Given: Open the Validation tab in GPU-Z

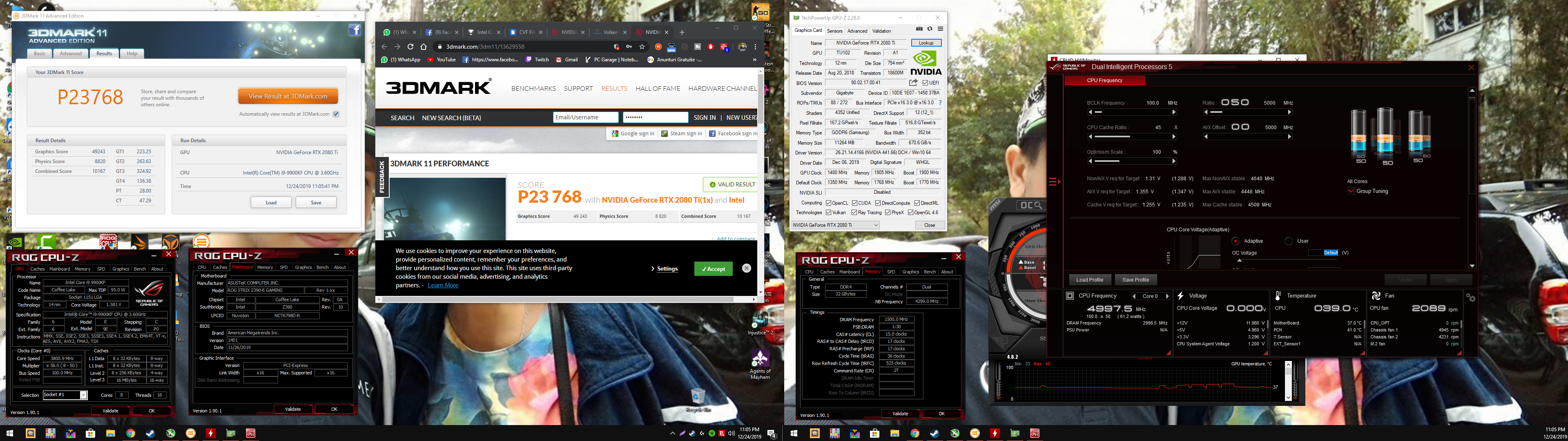Looking at the screenshot, I should [x=881, y=31].
